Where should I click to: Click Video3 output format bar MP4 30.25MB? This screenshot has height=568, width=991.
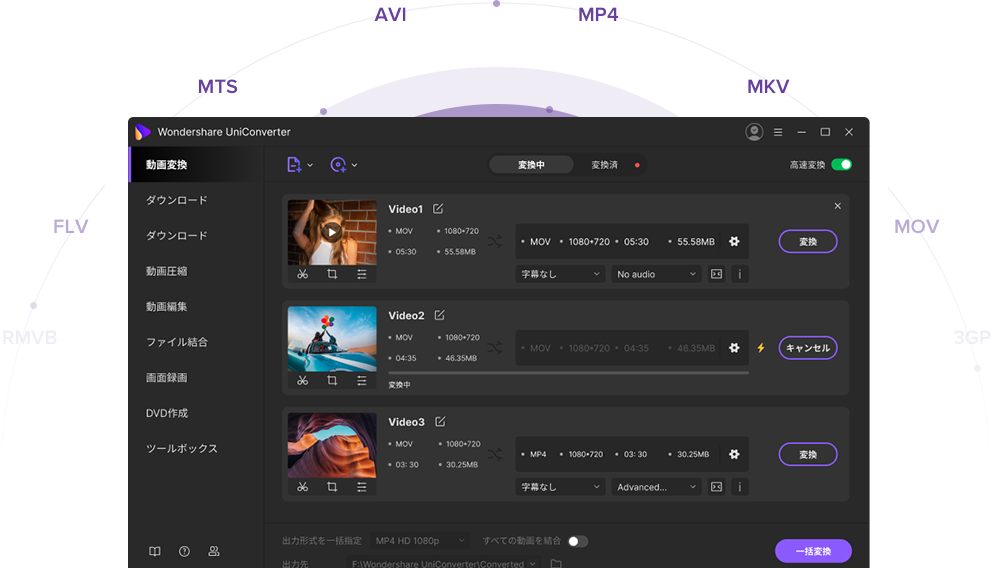pyautogui.click(x=632, y=454)
